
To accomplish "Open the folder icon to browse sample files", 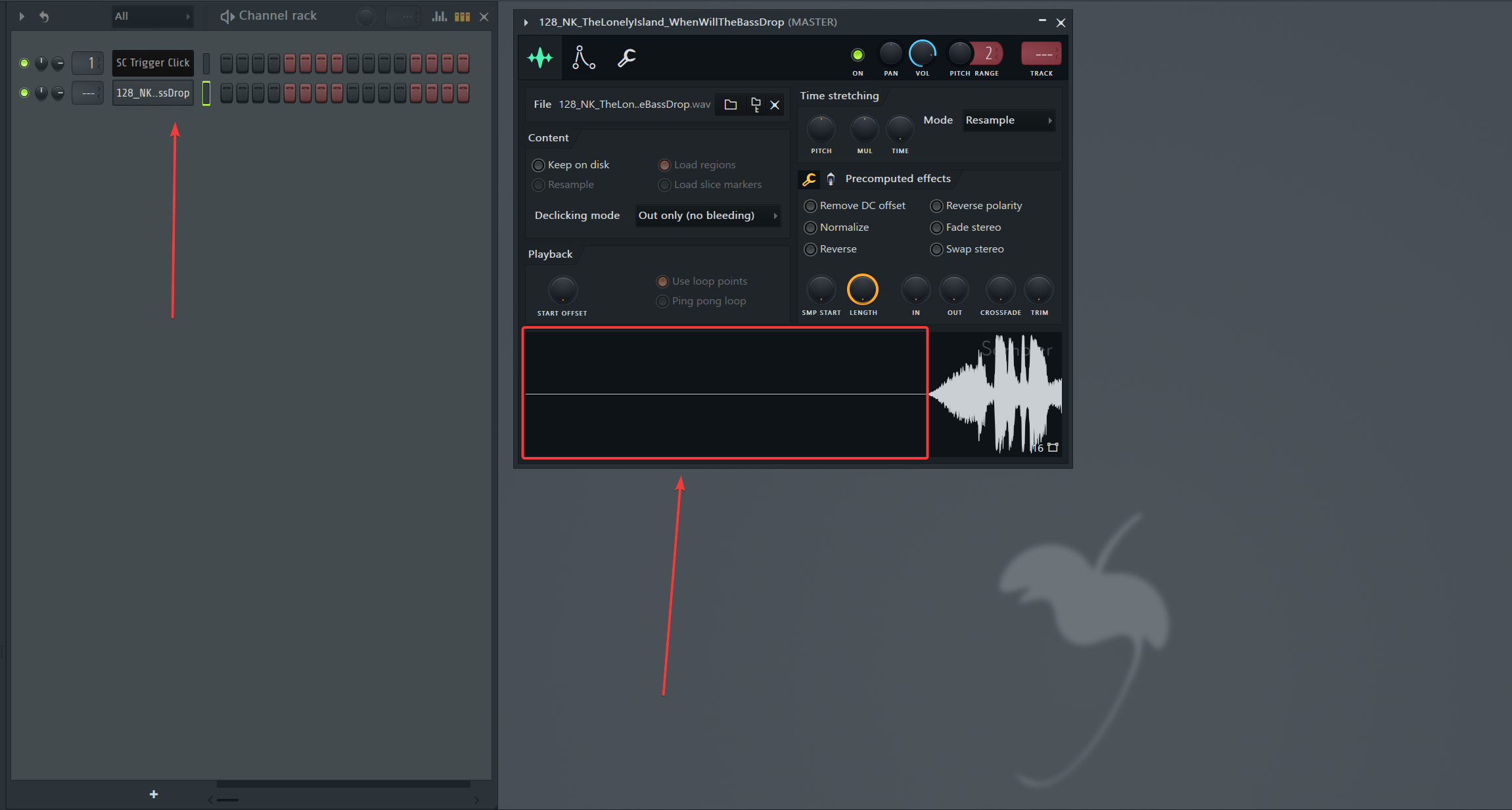I will 731,104.
